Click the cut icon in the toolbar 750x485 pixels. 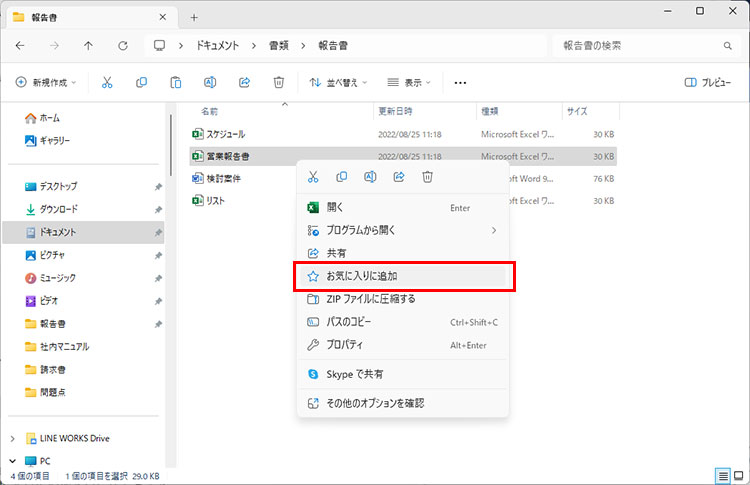(x=107, y=83)
